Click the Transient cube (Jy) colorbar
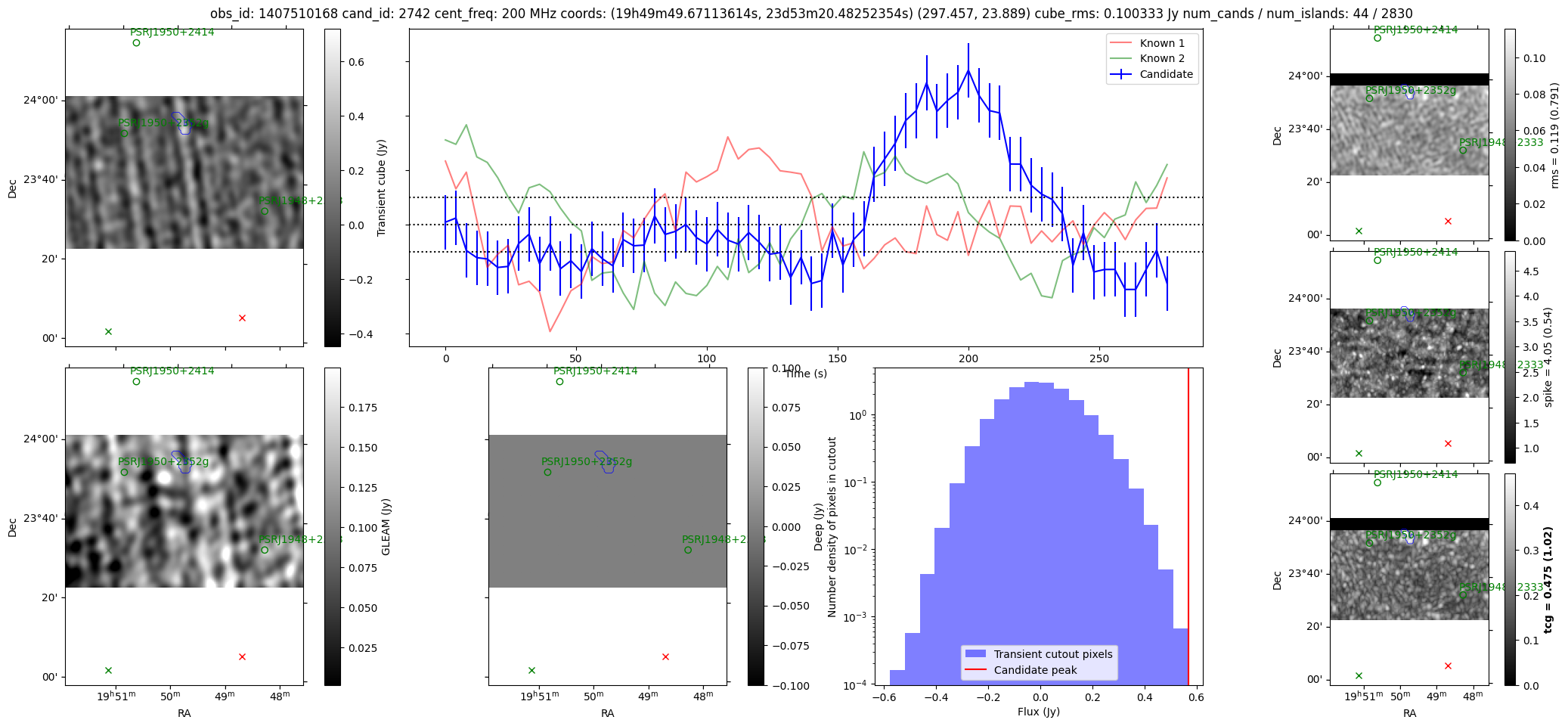The width and height of the screenshot is (1568, 726). point(333,188)
